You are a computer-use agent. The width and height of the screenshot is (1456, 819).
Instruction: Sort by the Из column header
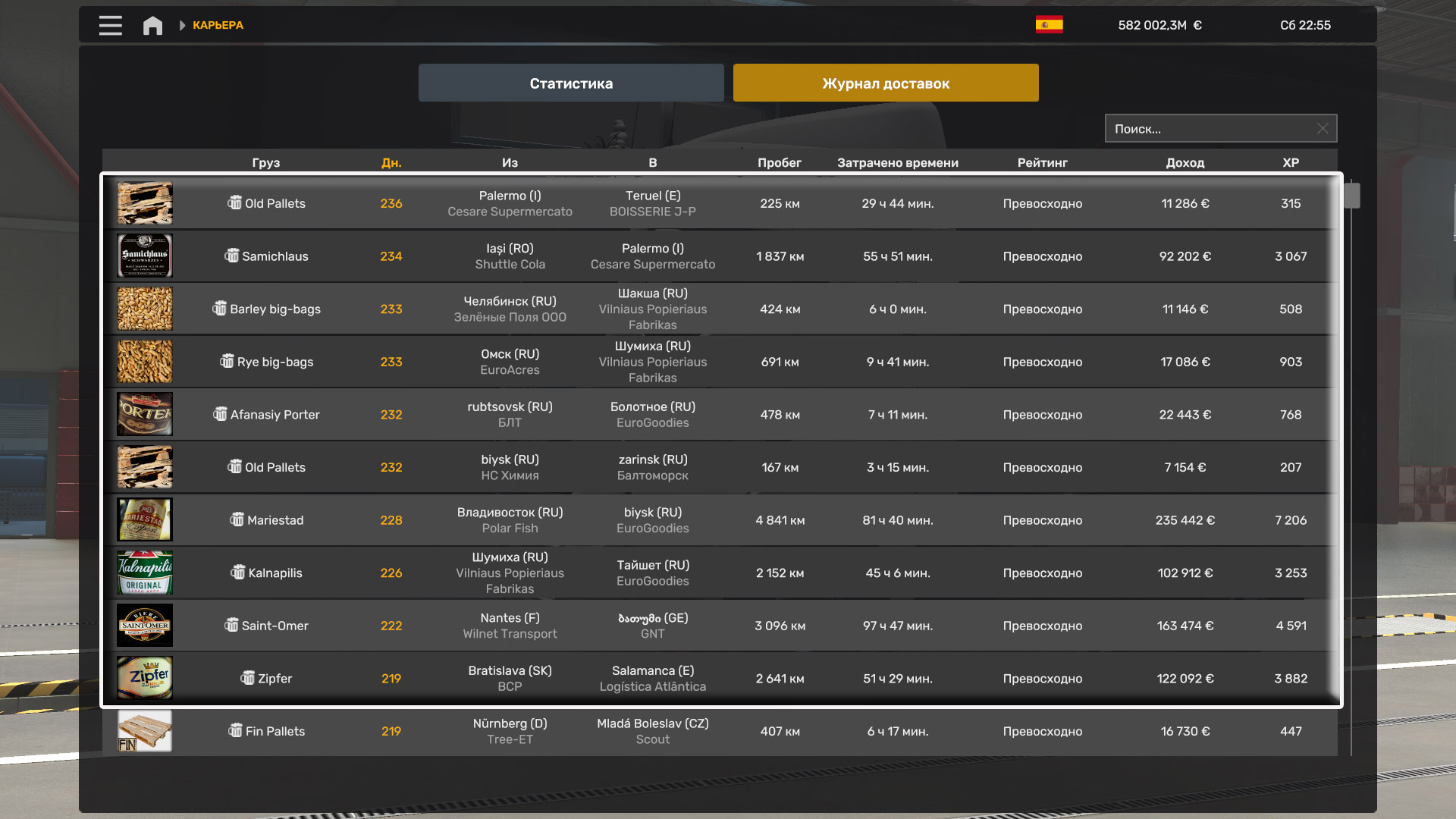pos(510,162)
